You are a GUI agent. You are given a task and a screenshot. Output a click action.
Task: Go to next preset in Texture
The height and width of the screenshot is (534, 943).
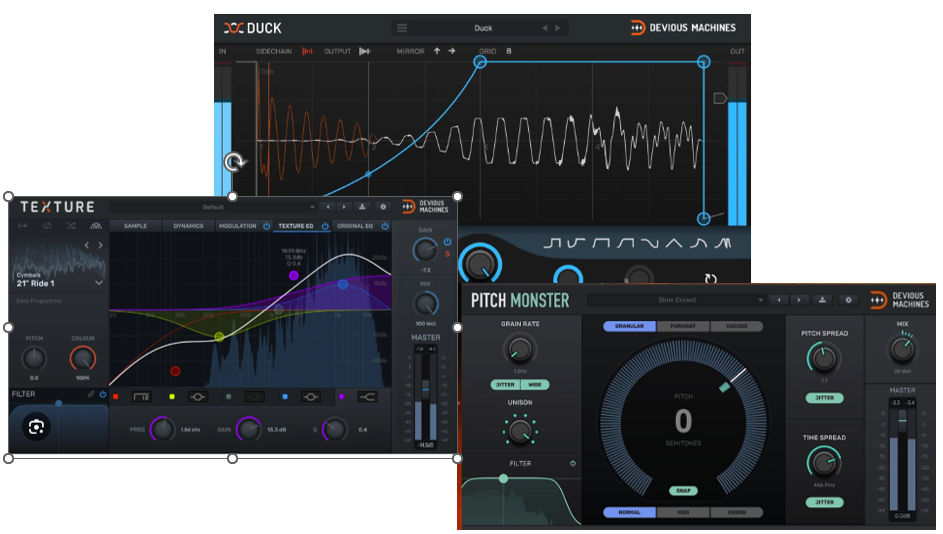(x=344, y=207)
